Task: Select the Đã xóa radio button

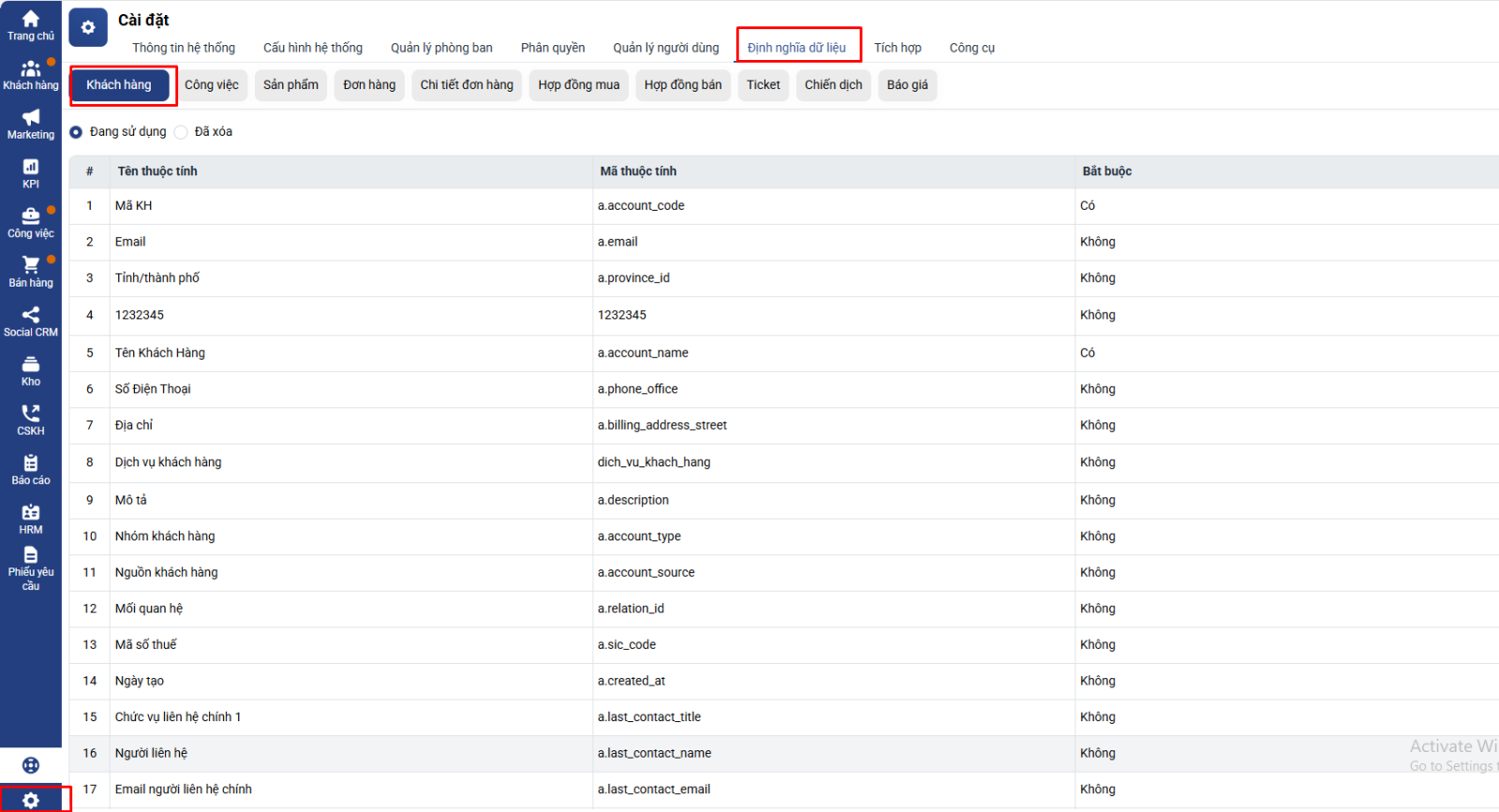Action: (x=181, y=132)
